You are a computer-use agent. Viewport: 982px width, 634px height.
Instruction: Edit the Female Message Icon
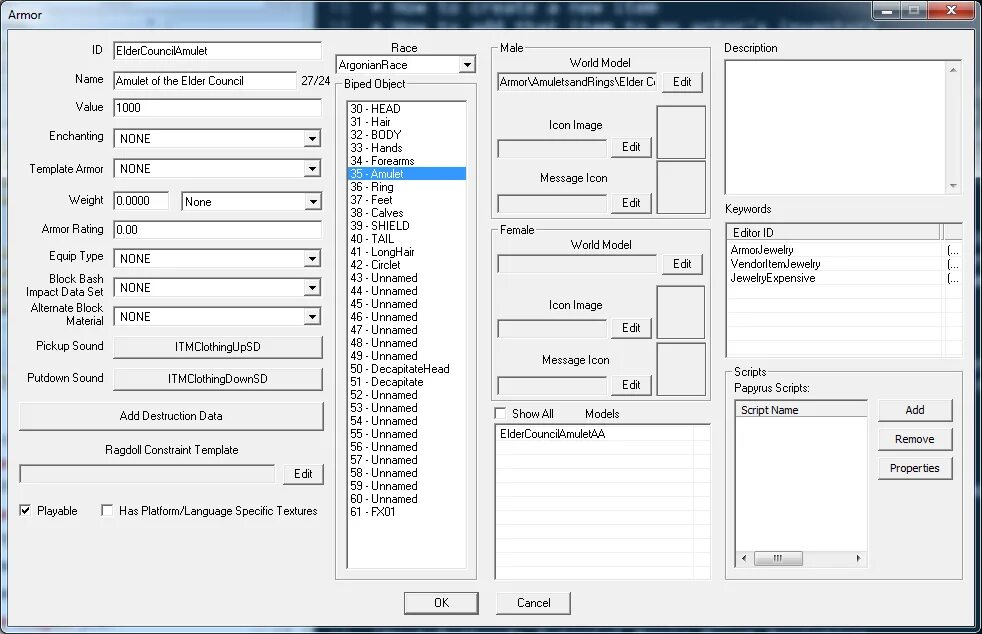pyautogui.click(x=631, y=385)
